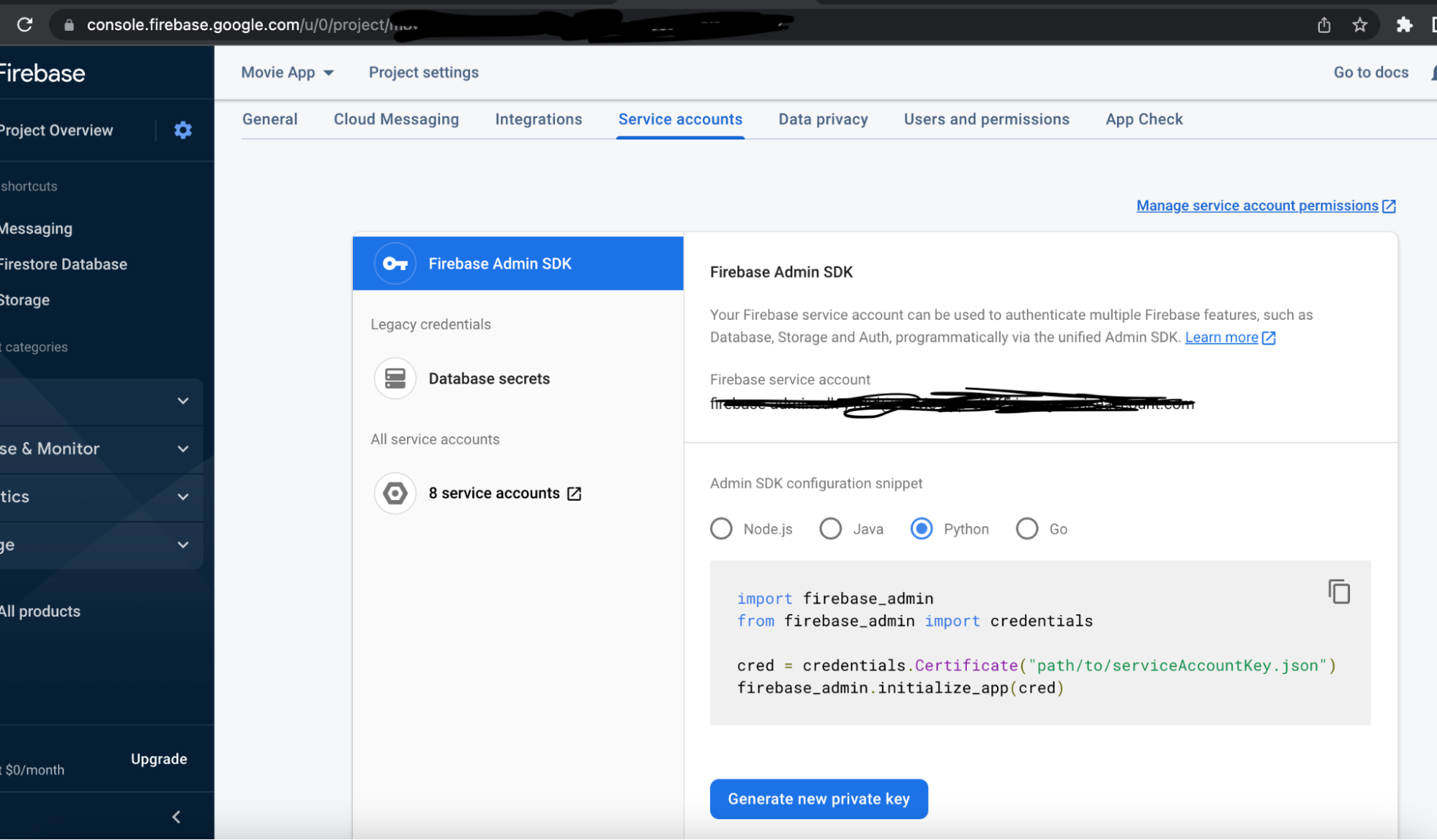Collapse the sidebar with the left chevron

click(176, 817)
